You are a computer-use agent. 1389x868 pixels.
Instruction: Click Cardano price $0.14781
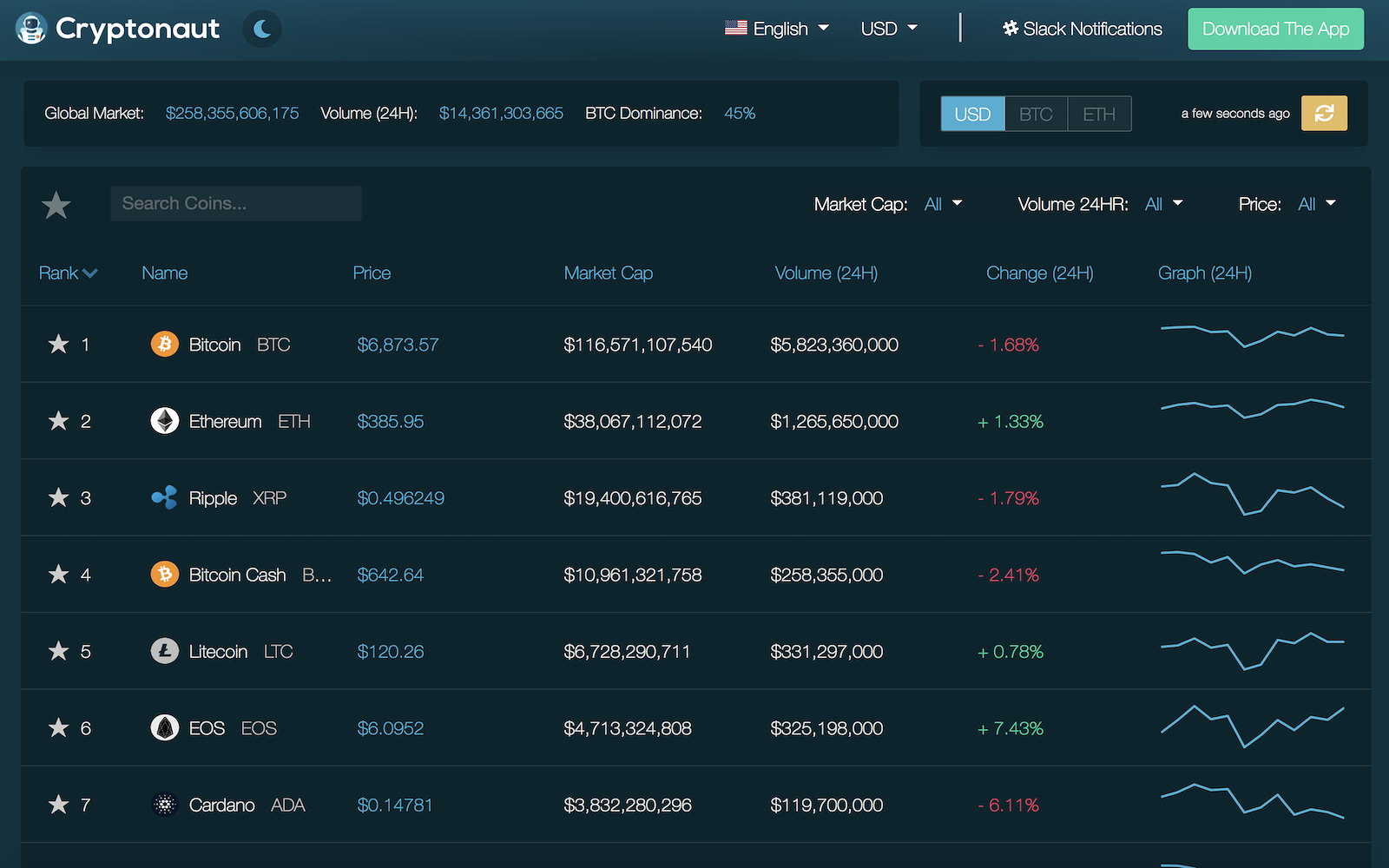pyautogui.click(x=394, y=805)
